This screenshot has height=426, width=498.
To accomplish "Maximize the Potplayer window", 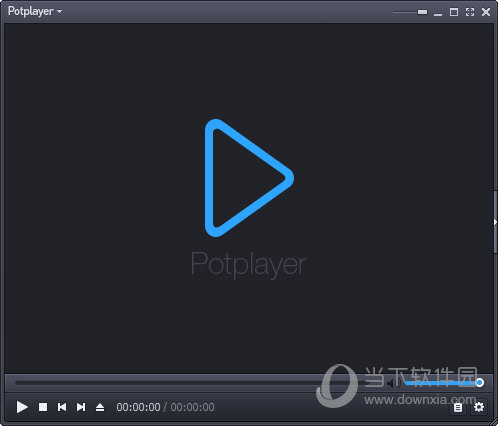I will pyautogui.click(x=454, y=12).
